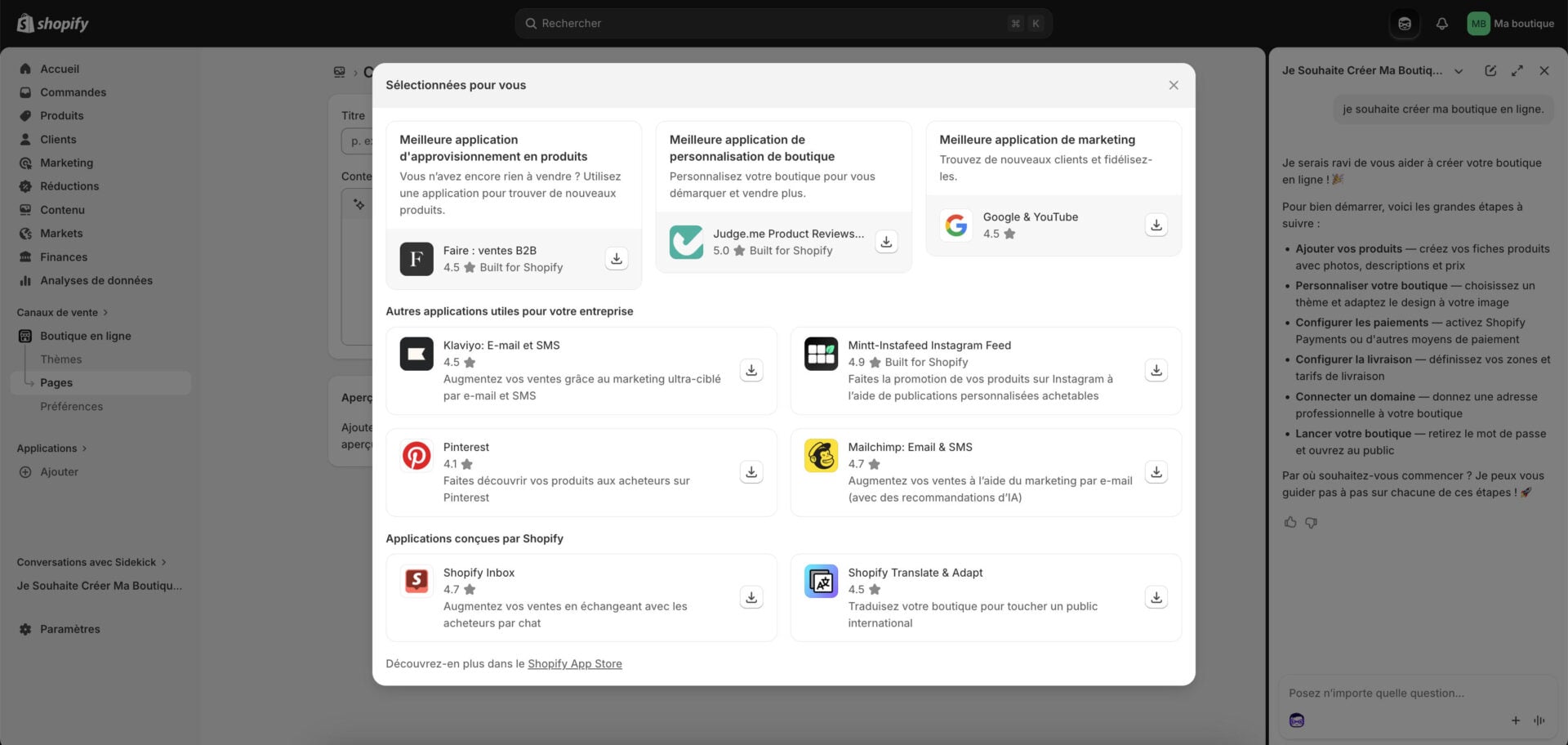The width and height of the screenshot is (1568, 745).
Task: Click Ajouter to add an application
Action: 58,471
